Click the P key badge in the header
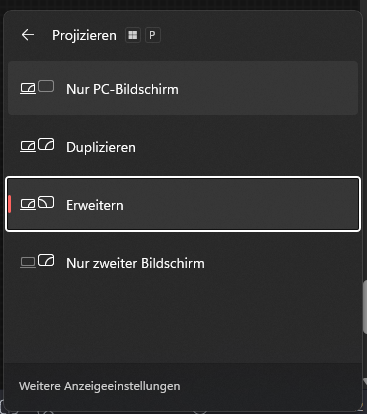Viewport: 367px width, 414px height. [153, 35]
